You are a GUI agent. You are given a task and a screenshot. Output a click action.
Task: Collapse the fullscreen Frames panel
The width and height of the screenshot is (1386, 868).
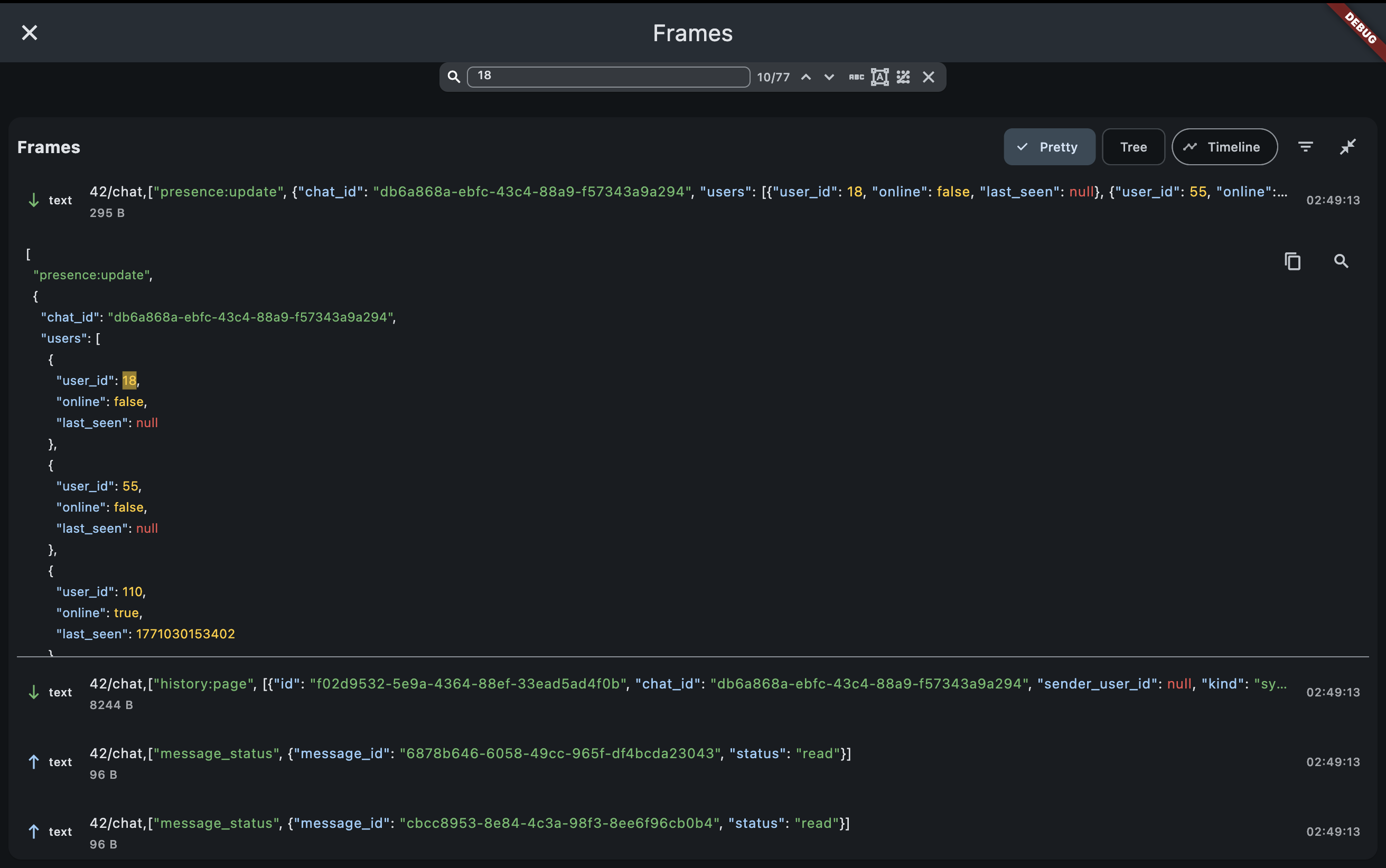(1347, 147)
